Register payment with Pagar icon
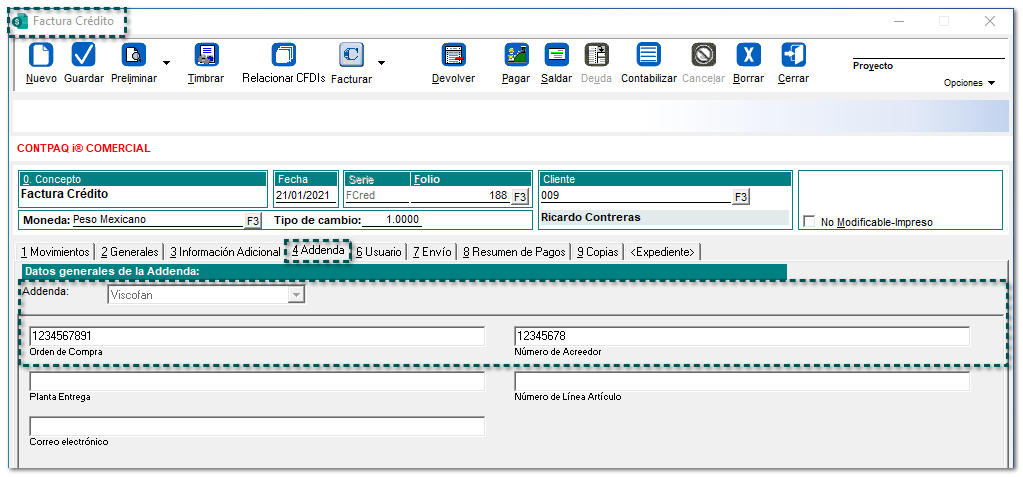1023x477 pixels. click(x=516, y=55)
